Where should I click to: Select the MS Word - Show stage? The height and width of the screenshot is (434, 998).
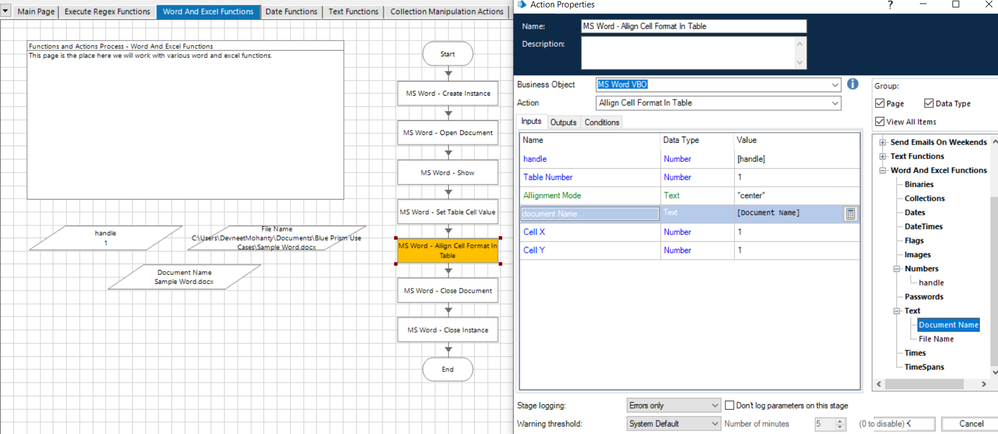pos(447,172)
